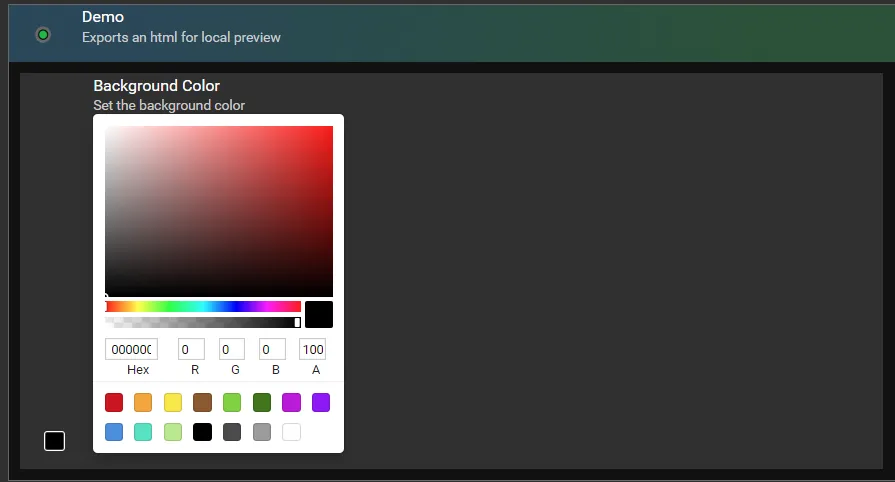
Task: Select the brown preset swatch
Action: tap(202, 403)
